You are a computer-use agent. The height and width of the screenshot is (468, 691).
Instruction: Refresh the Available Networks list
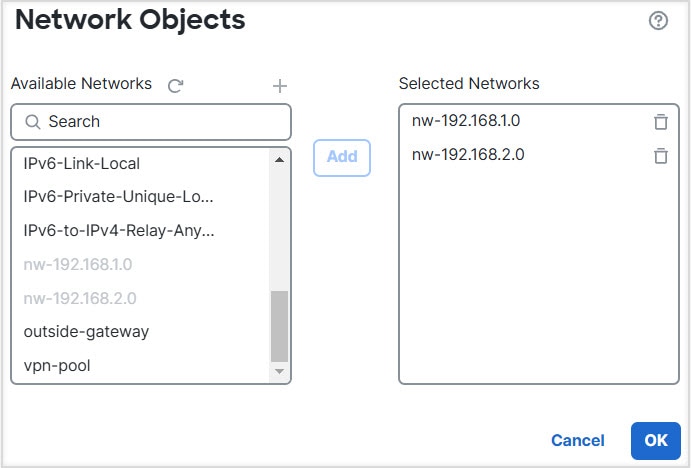point(176,86)
